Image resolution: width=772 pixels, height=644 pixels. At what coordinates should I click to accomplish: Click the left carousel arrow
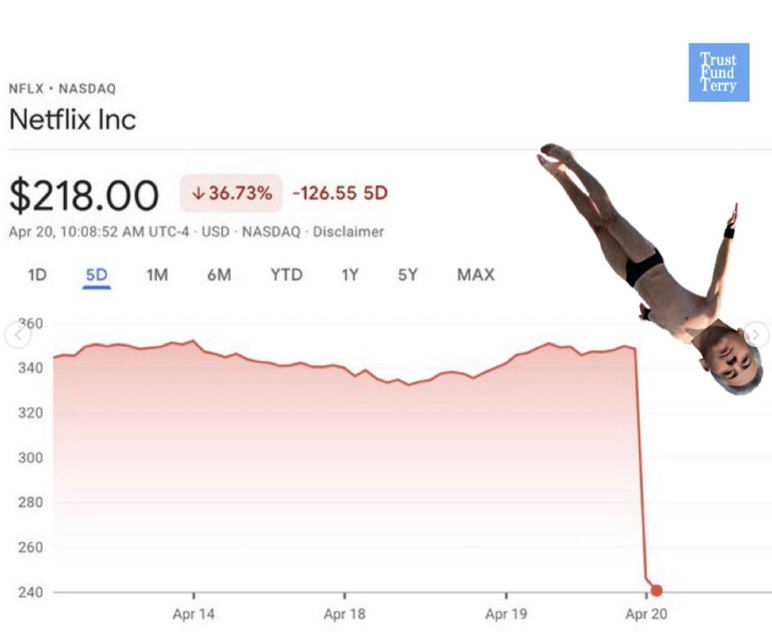point(17,334)
